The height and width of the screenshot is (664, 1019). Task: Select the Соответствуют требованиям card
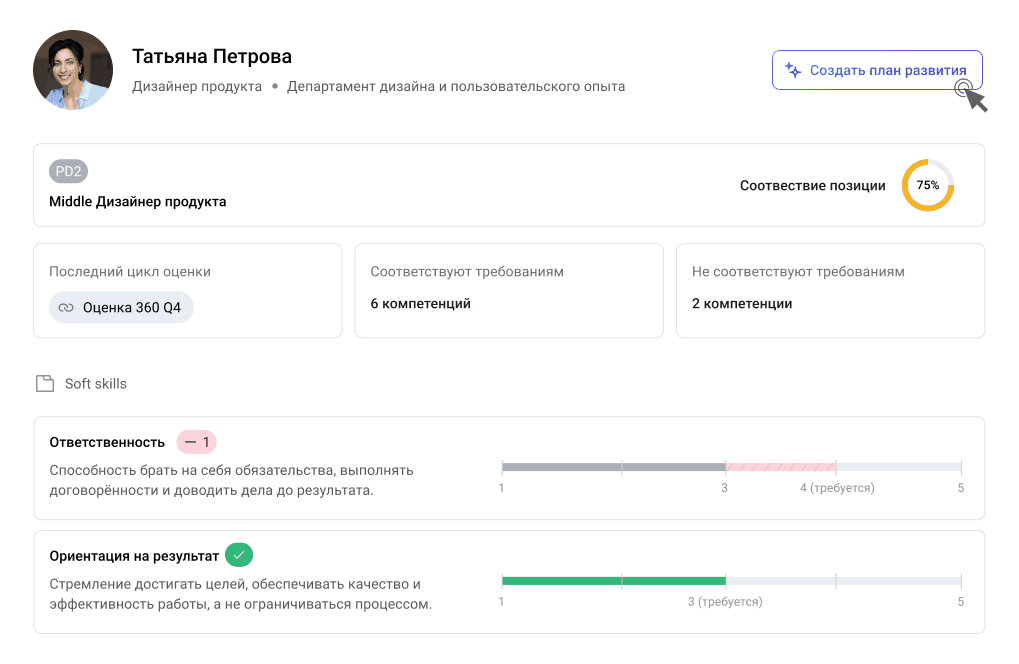[508, 290]
